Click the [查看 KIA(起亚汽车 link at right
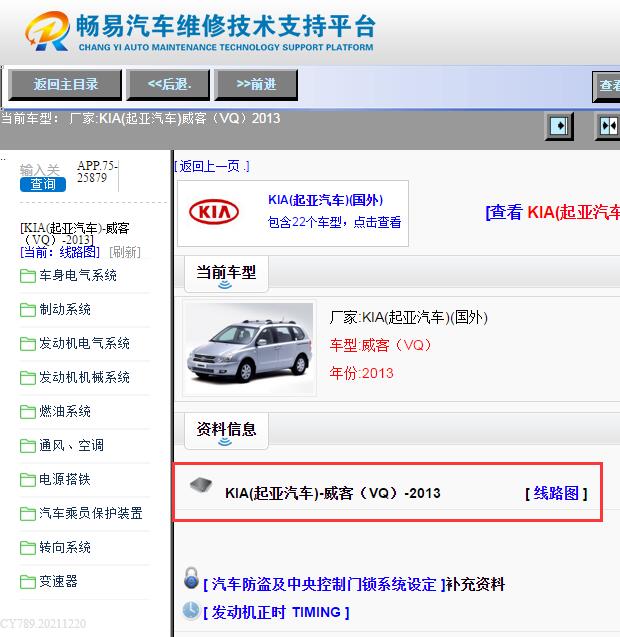Image resolution: width=620 pixels, height=637 pixels. [553, 212]
